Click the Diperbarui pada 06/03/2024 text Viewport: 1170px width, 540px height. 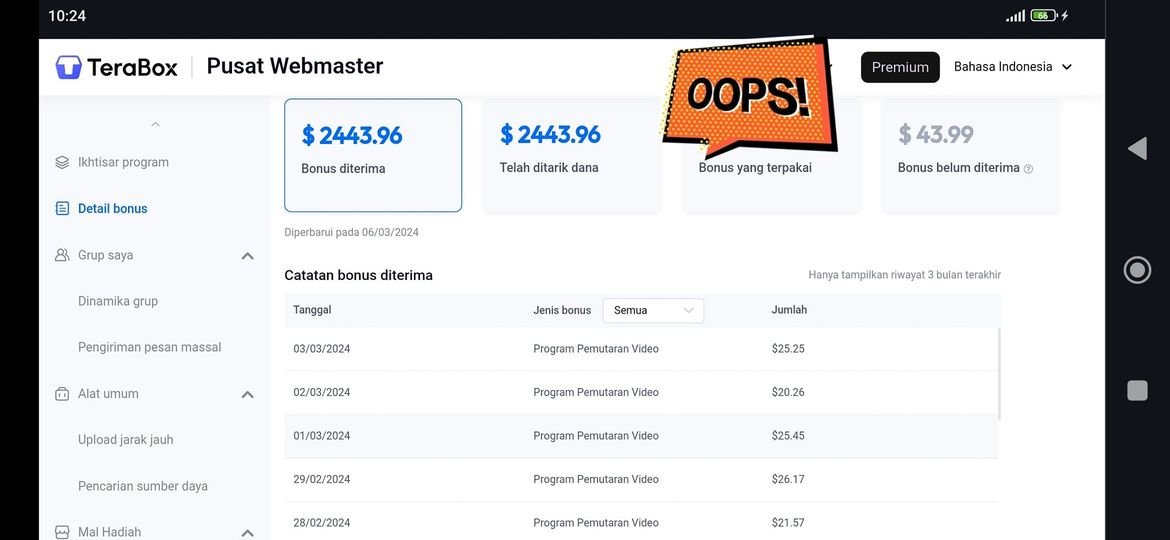pyautogui.click(x=351, y=233)
